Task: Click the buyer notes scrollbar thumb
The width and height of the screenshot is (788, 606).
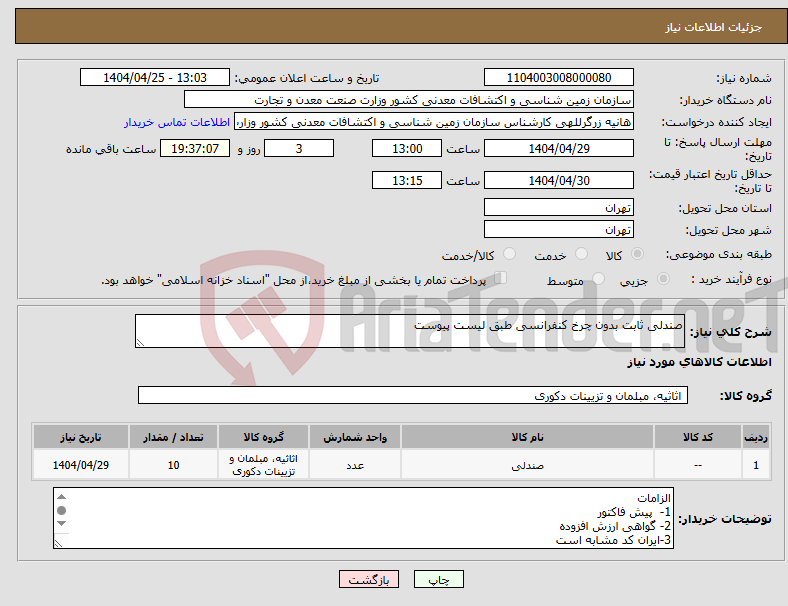Action: pyautogui.click(x=61, y=511)
